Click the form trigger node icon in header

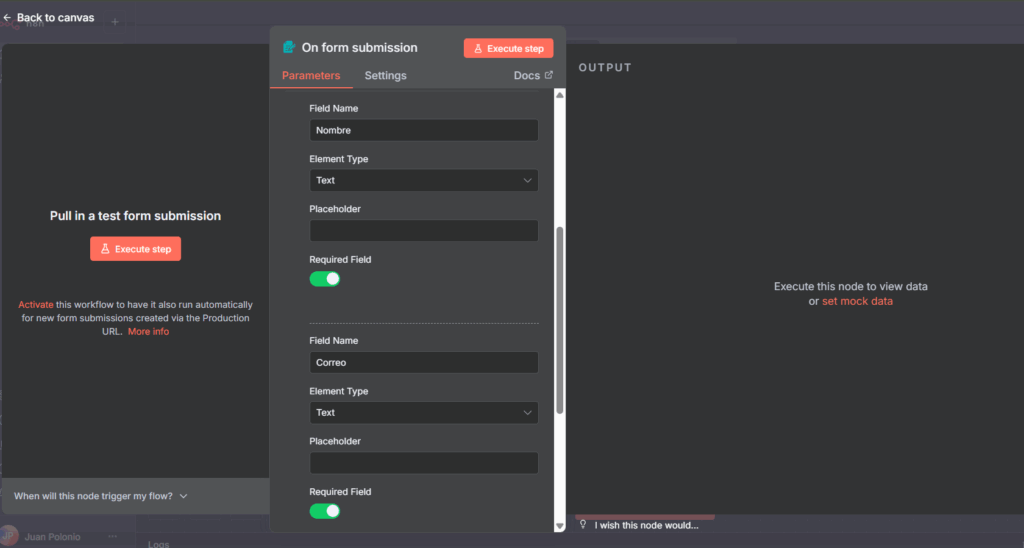click(x=289, y=47)
